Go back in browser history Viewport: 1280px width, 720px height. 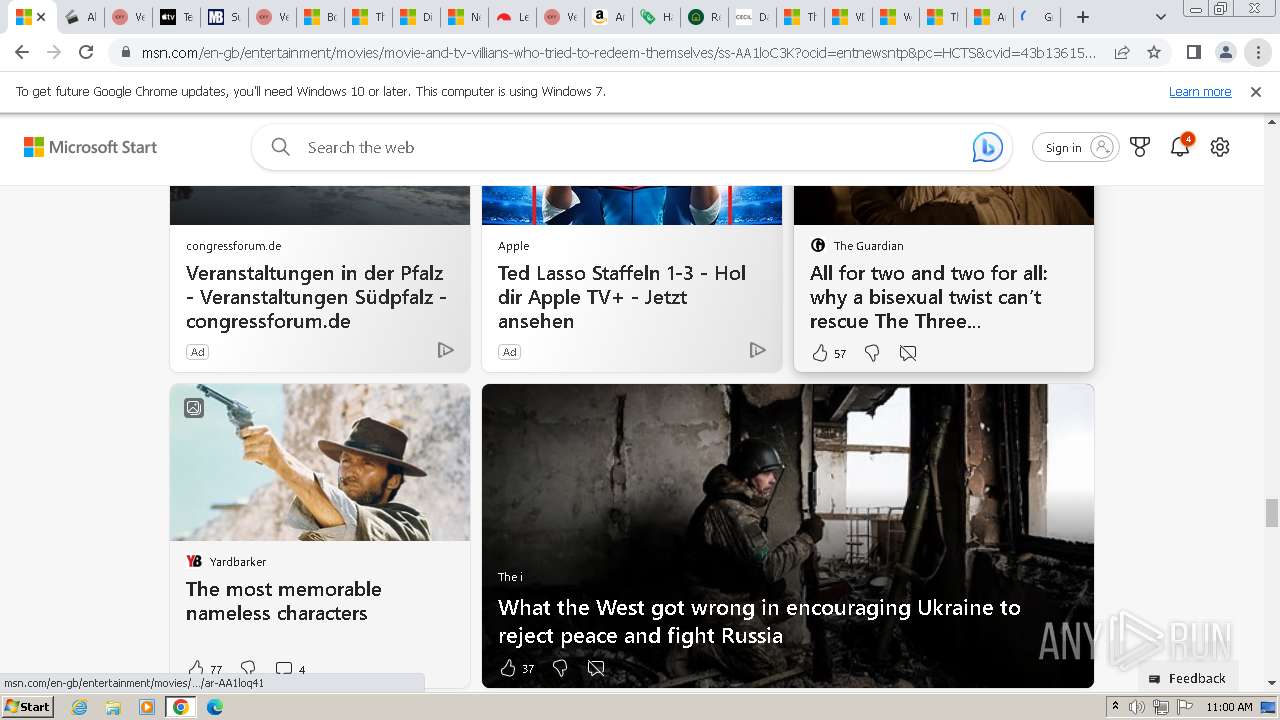[22, 52]
